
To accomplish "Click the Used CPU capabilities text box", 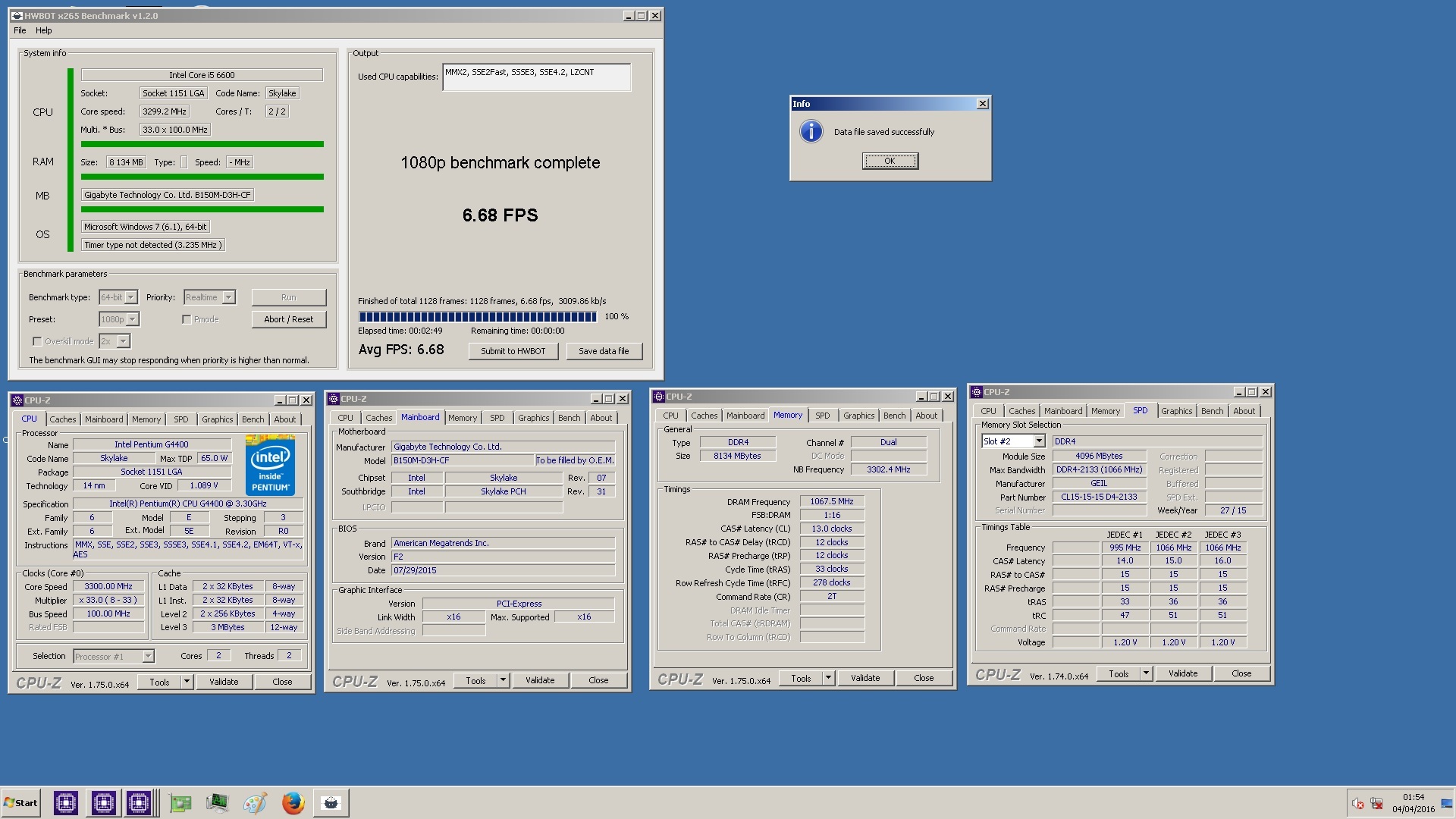I will [x=537, y=77].
